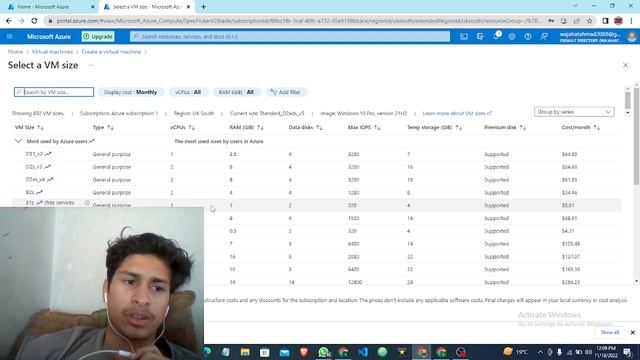Sort by Type column

pos(103,127)
